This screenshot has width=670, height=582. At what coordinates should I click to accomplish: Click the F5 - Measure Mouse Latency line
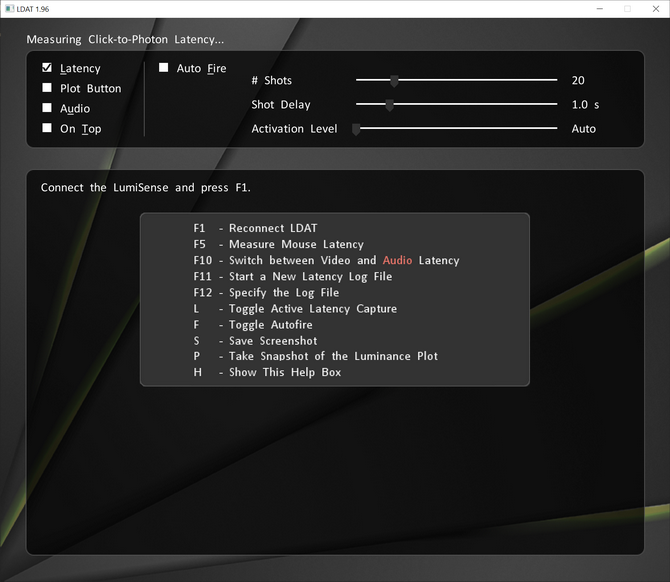(x=279, y=244)
